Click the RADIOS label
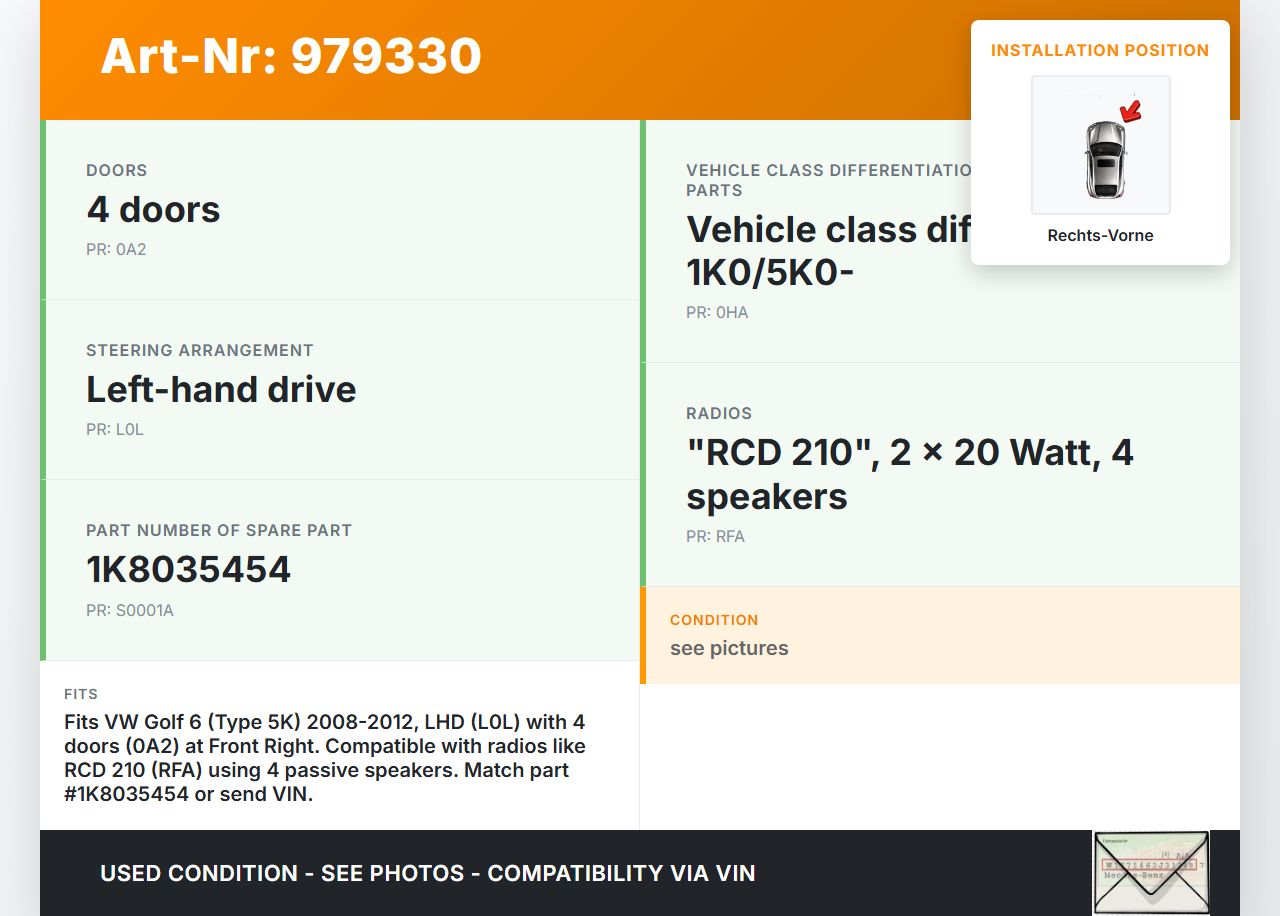 coord(719,413)
